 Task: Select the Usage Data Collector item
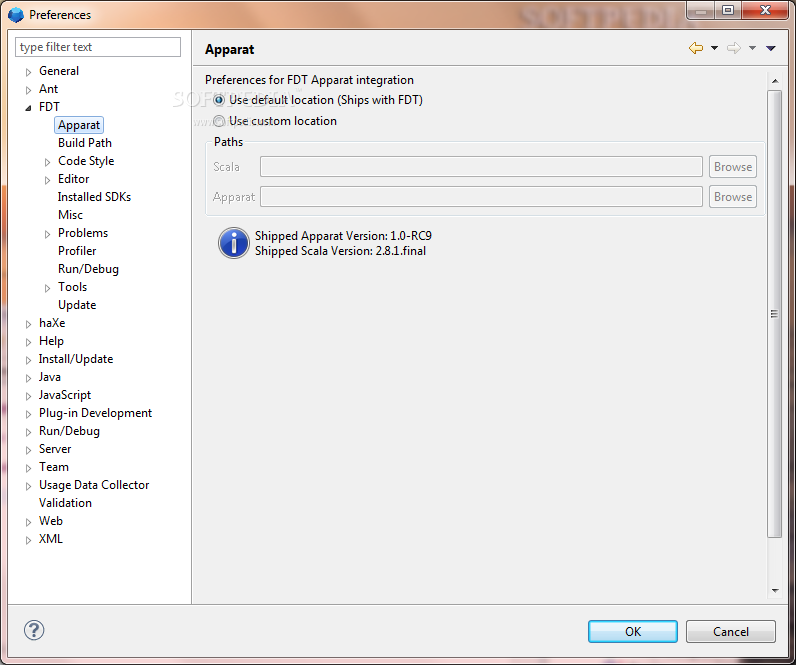coord(94,485)
